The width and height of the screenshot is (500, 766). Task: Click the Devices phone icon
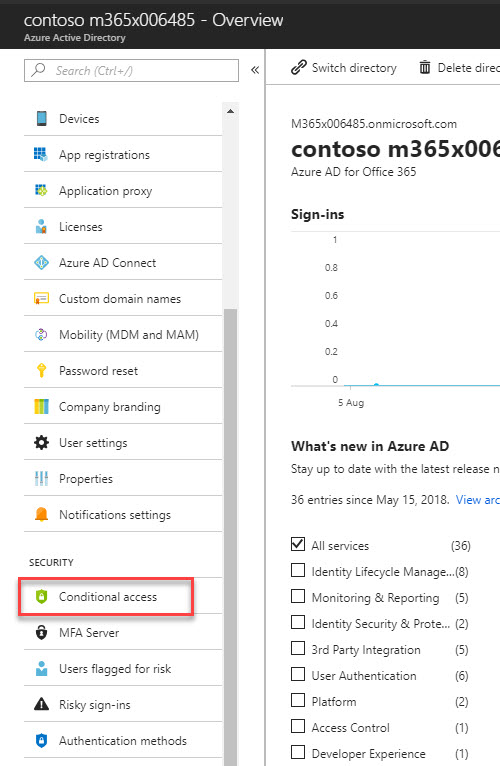point(42,118)
